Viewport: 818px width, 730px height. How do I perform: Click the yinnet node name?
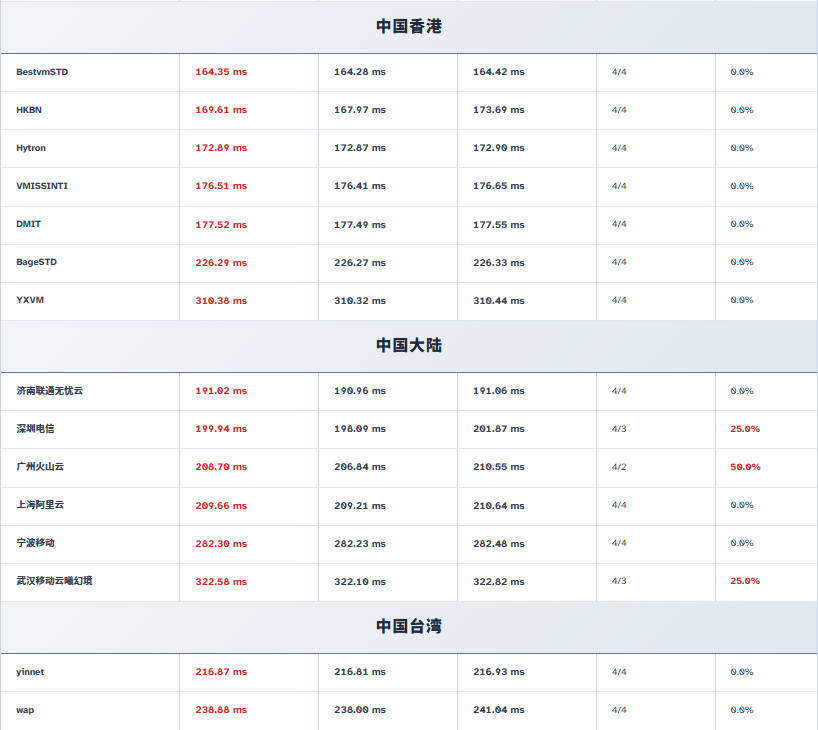point(30,672)
